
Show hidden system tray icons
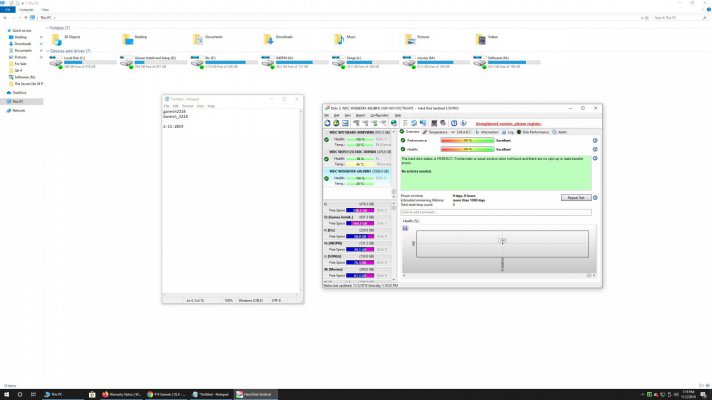642,395
